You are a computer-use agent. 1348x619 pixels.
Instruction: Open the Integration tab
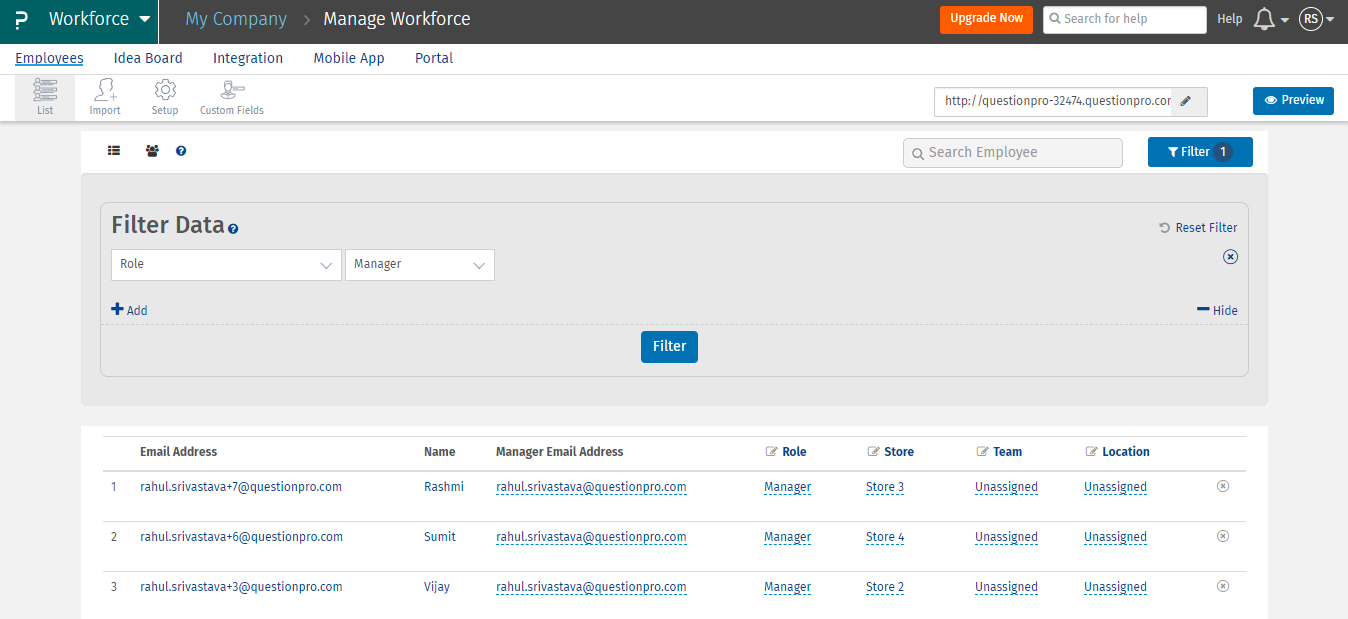pos(248,58)
